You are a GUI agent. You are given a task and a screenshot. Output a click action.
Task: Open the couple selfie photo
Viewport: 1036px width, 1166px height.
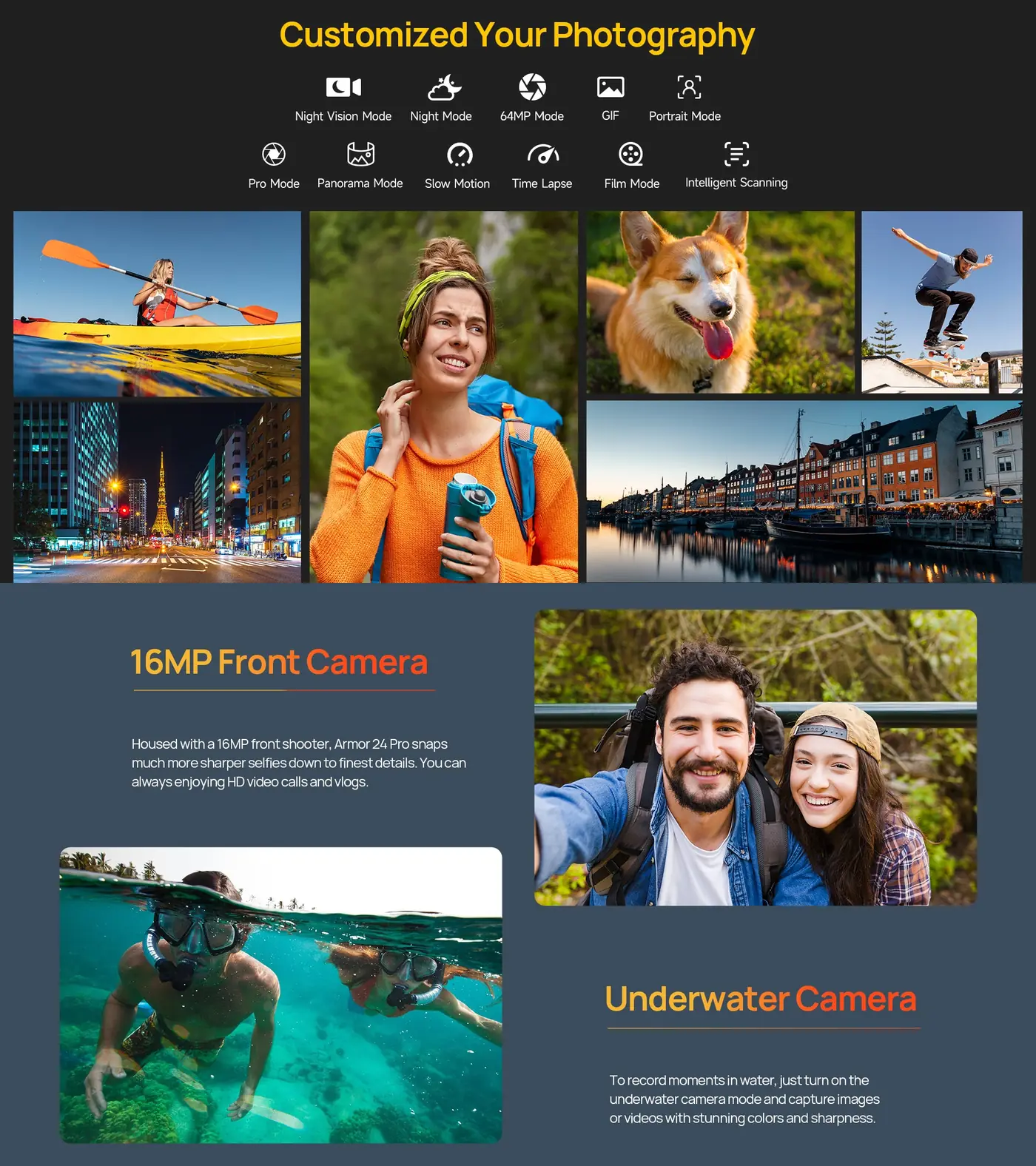(x=756, y=758)
